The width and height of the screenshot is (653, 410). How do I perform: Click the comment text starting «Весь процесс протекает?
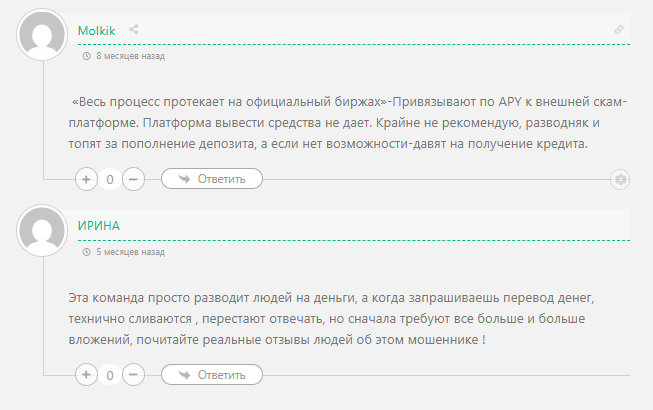[347, 123]
